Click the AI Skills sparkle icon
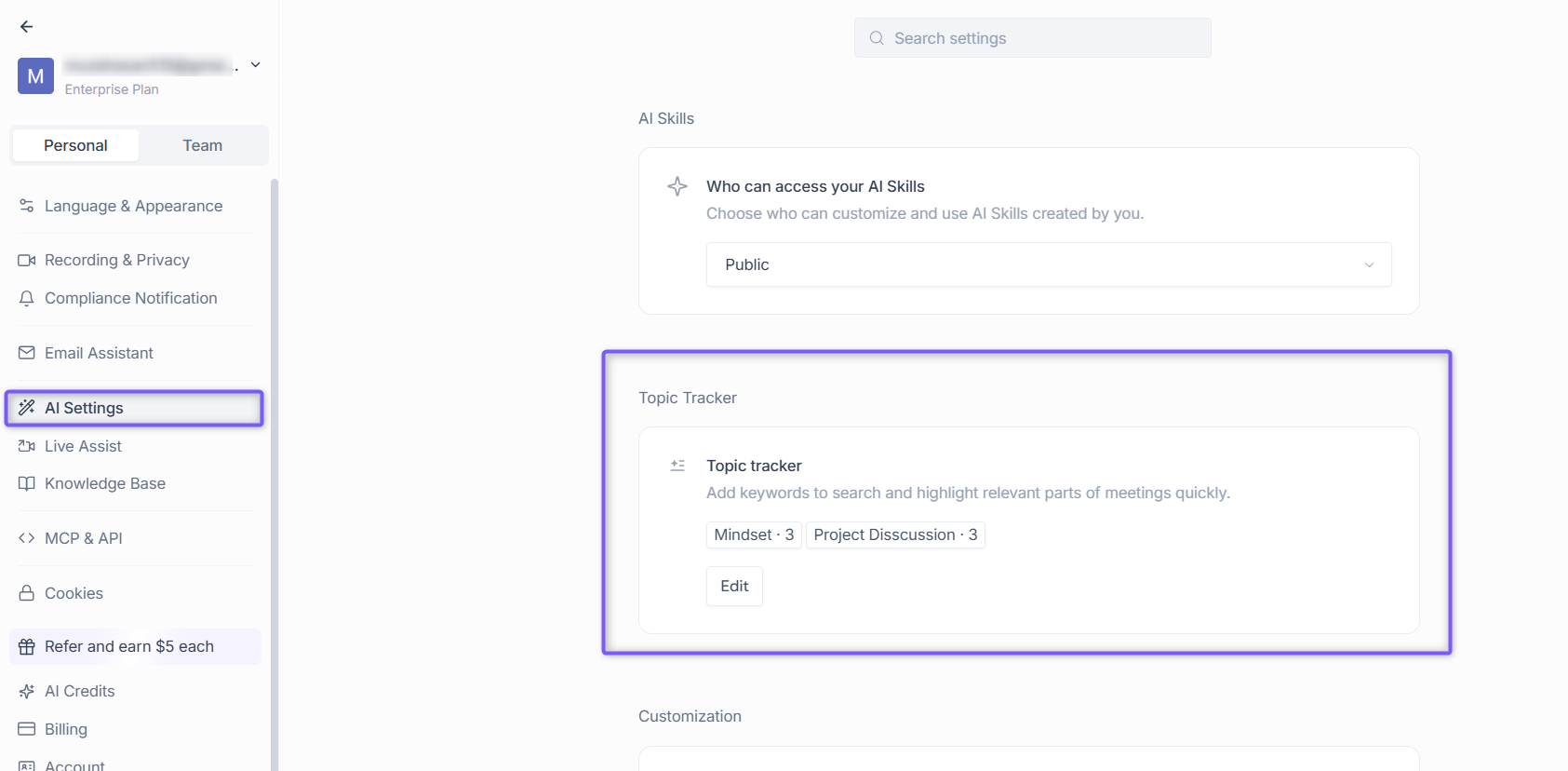The height and width of the screenshot is (771, 1568). pyautogui.click(x=677, y=186)
